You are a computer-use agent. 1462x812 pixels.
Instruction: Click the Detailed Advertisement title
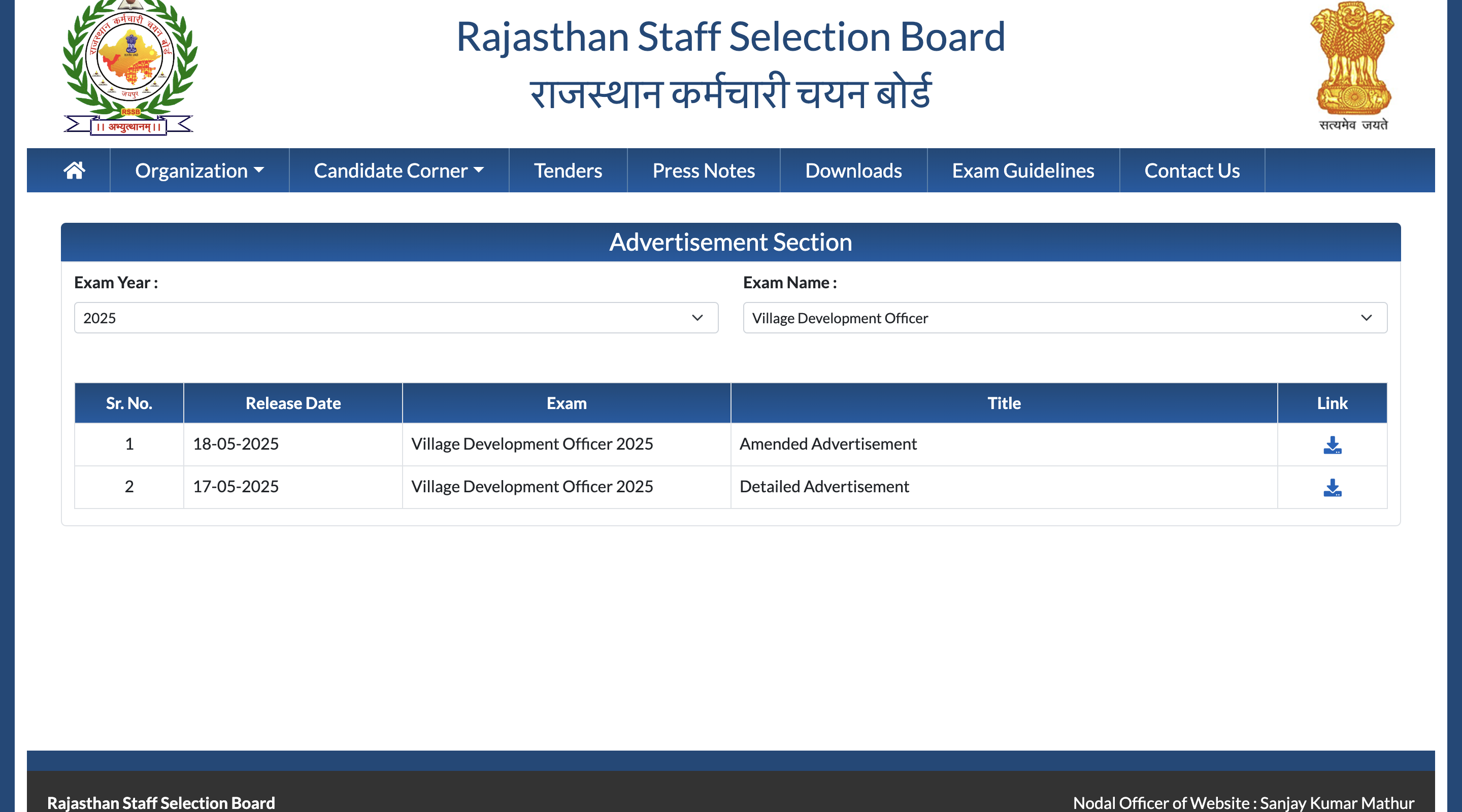pyautogui.click(x=824, y=486)
